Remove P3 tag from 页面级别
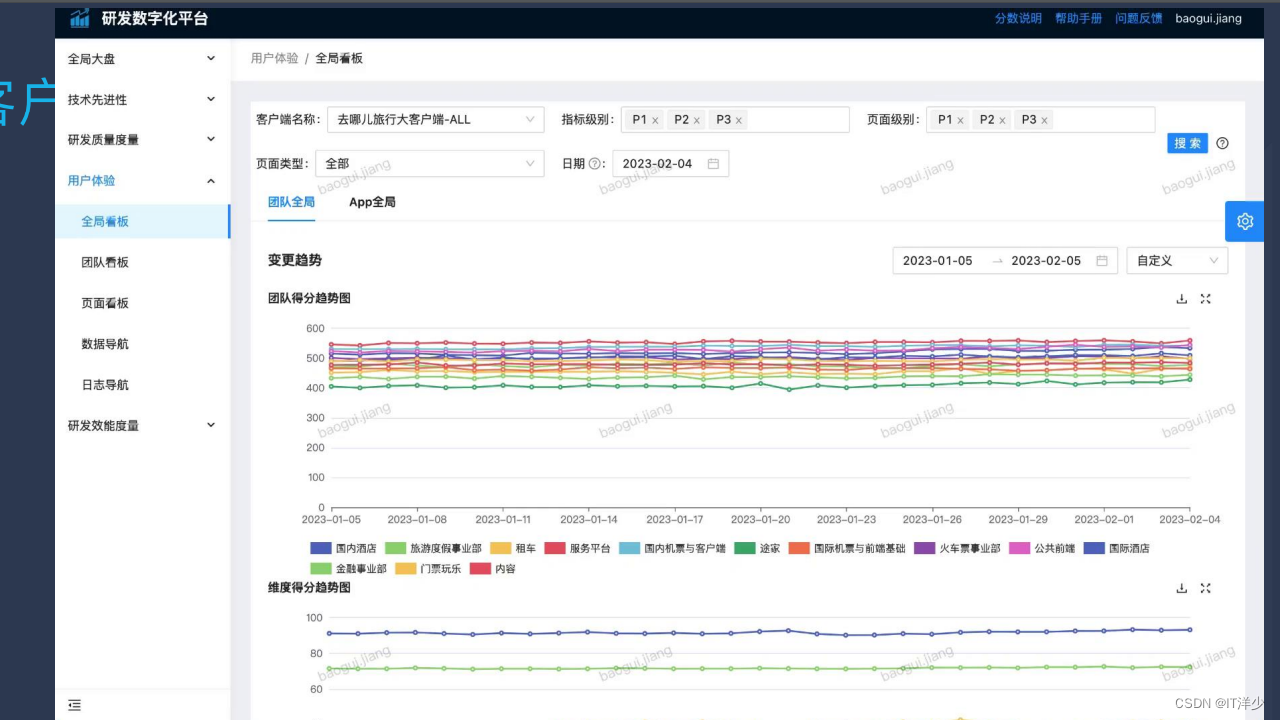Image resolution: width=1280 pixels, height=720 pixels. point(1044,120)
